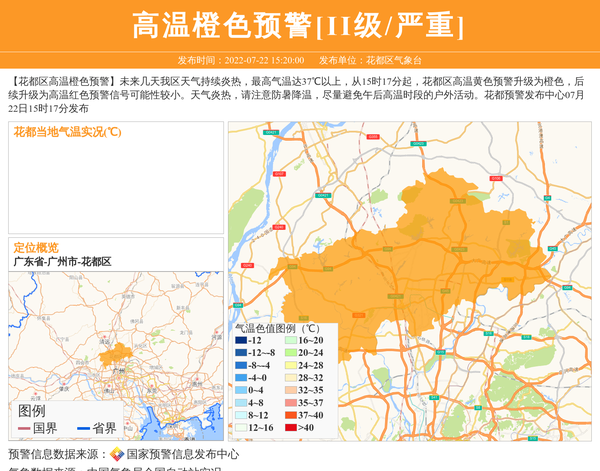Viewport: 600px width, 471px height.
Task: Click the 国家预警信息发布中心 source text
Action: [182, 454]
